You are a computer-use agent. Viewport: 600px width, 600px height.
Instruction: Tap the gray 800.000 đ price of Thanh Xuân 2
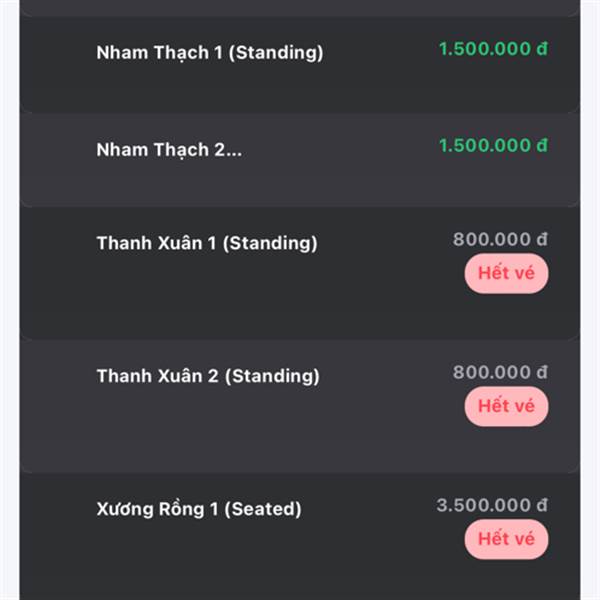pyautogui.click(x=500, y=372)
